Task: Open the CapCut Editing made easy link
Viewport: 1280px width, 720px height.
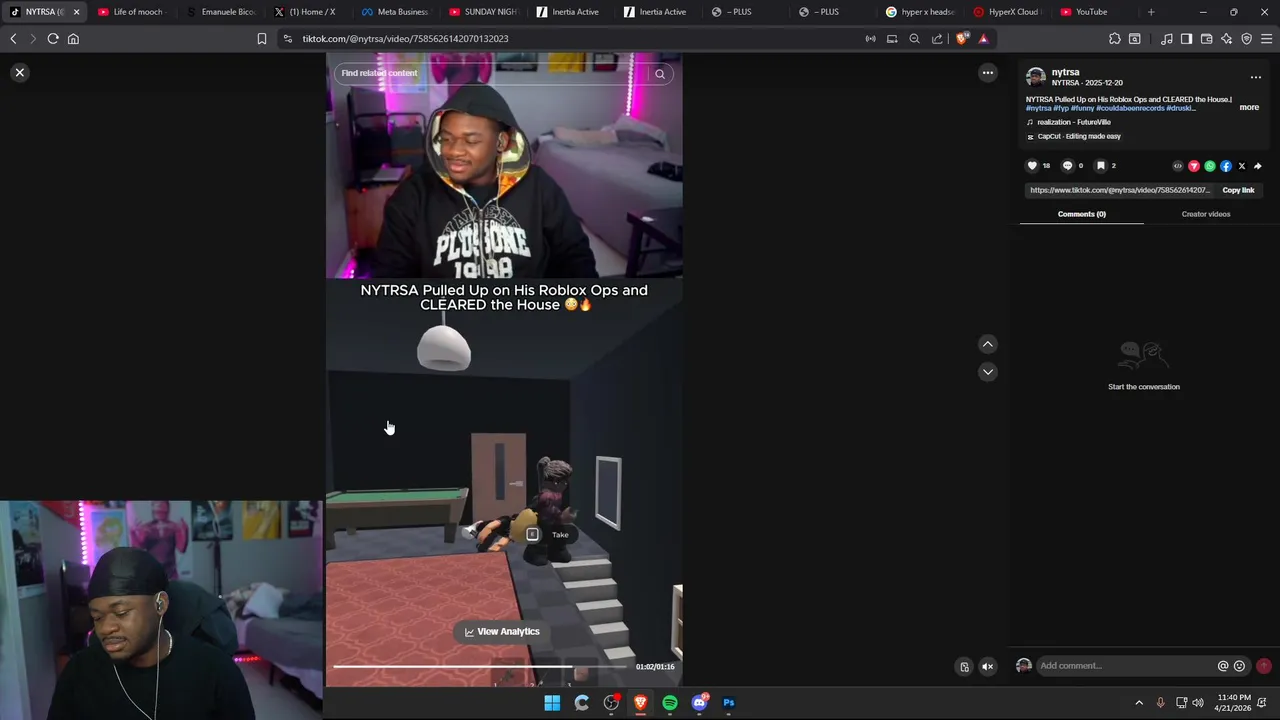Action: (x=1079, y=136)
